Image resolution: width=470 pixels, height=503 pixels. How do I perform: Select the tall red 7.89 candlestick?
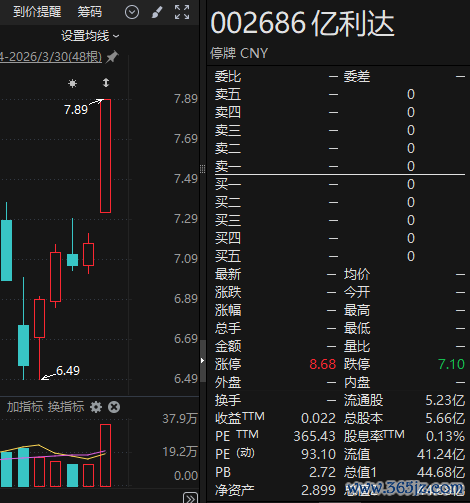105,156
